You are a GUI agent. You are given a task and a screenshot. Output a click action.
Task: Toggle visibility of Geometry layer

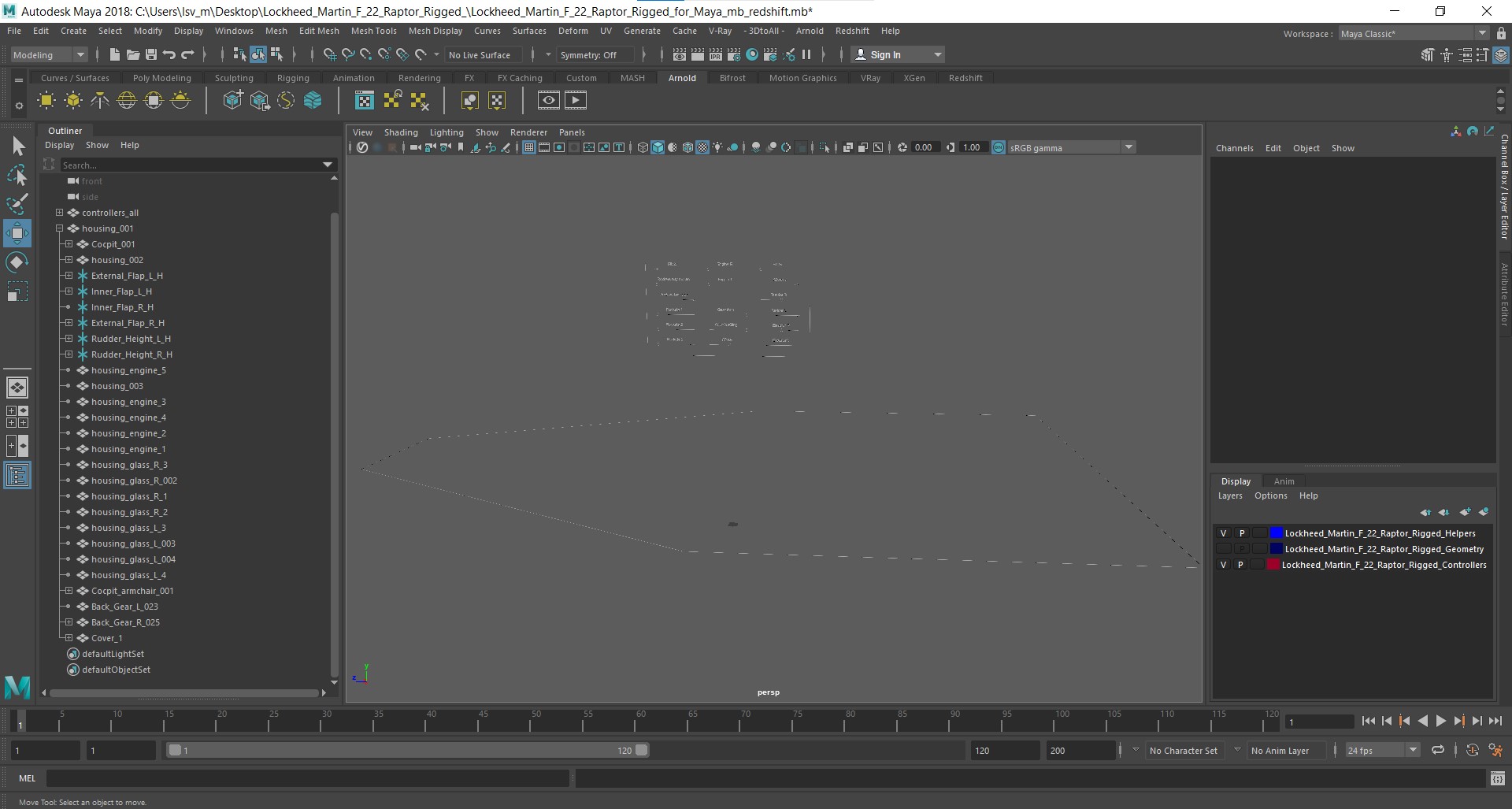(1223, 549)
